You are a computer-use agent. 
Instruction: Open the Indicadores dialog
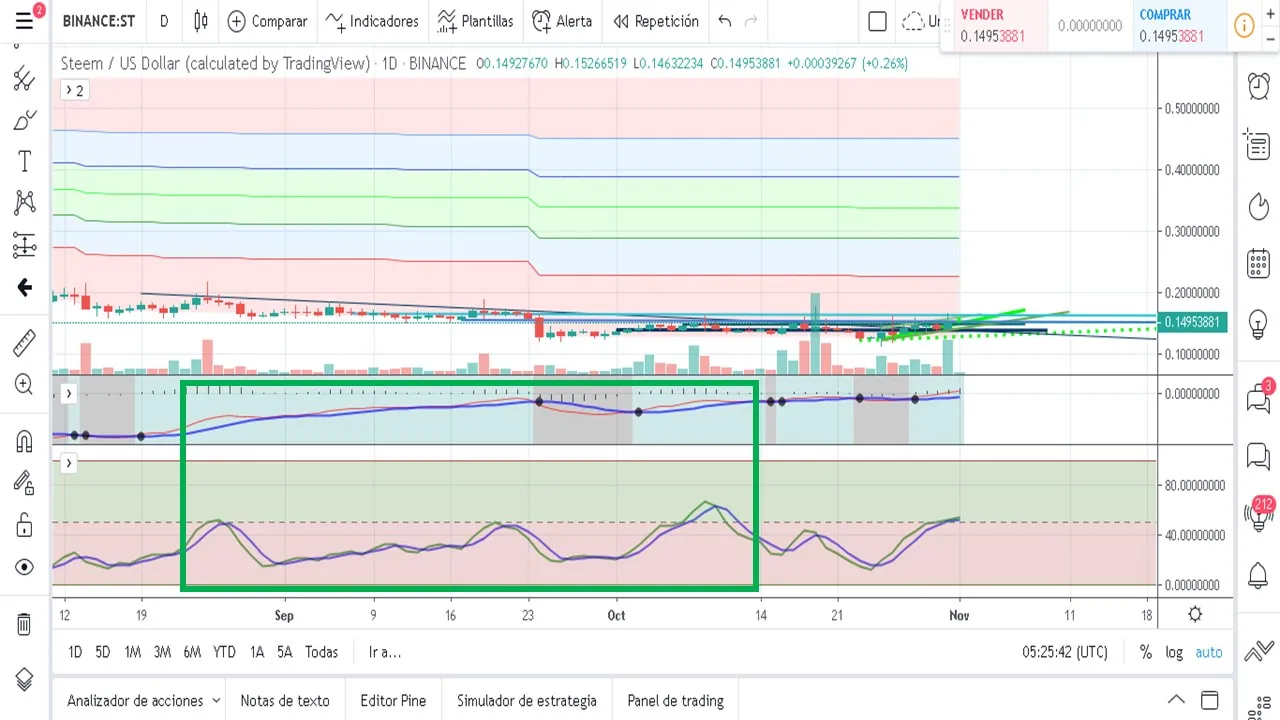pyautogui.click(x=372, y=21)
